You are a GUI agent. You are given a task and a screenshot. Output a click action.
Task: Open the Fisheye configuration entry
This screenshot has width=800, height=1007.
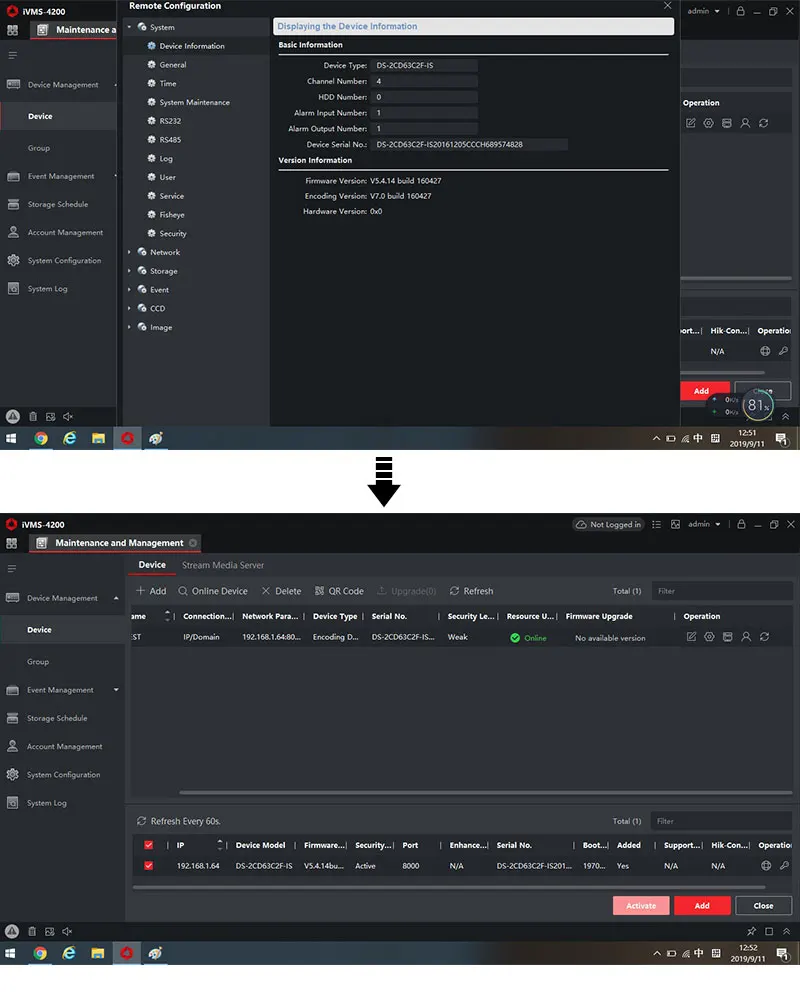click(171, 215)
